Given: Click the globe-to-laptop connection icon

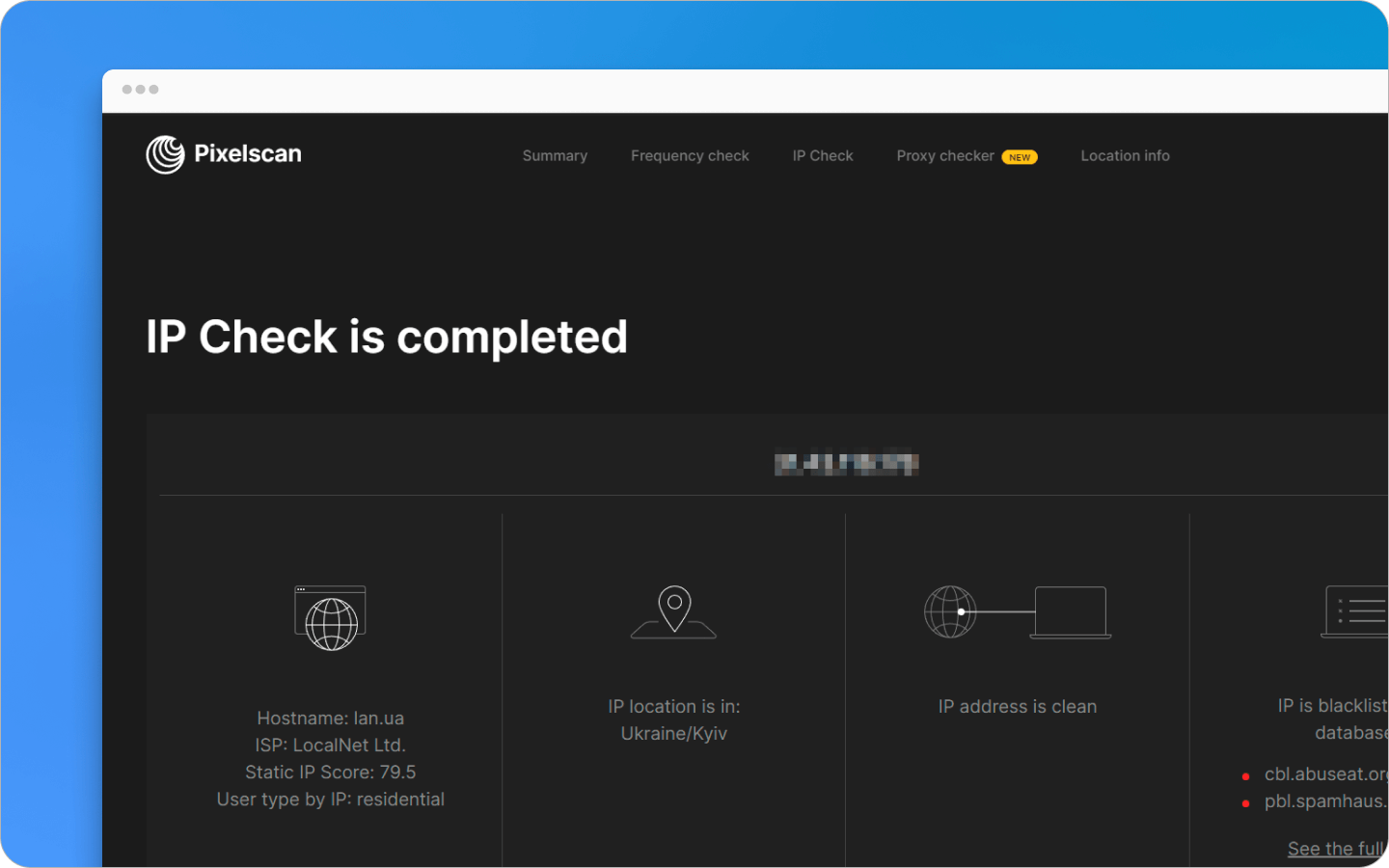Looking at the screenshot, I should point(1018,611).
